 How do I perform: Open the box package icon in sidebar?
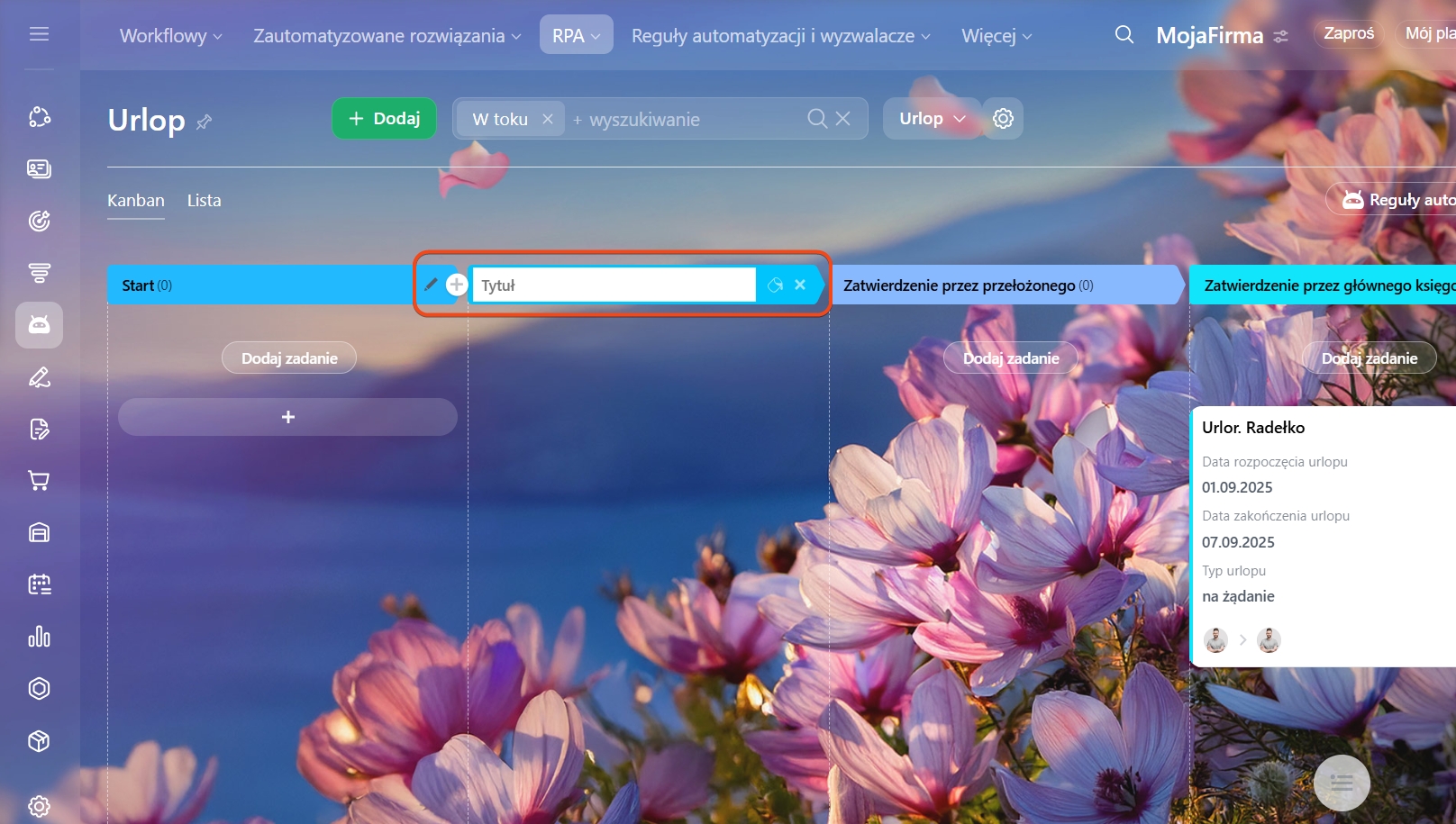(x=39, y=741)
